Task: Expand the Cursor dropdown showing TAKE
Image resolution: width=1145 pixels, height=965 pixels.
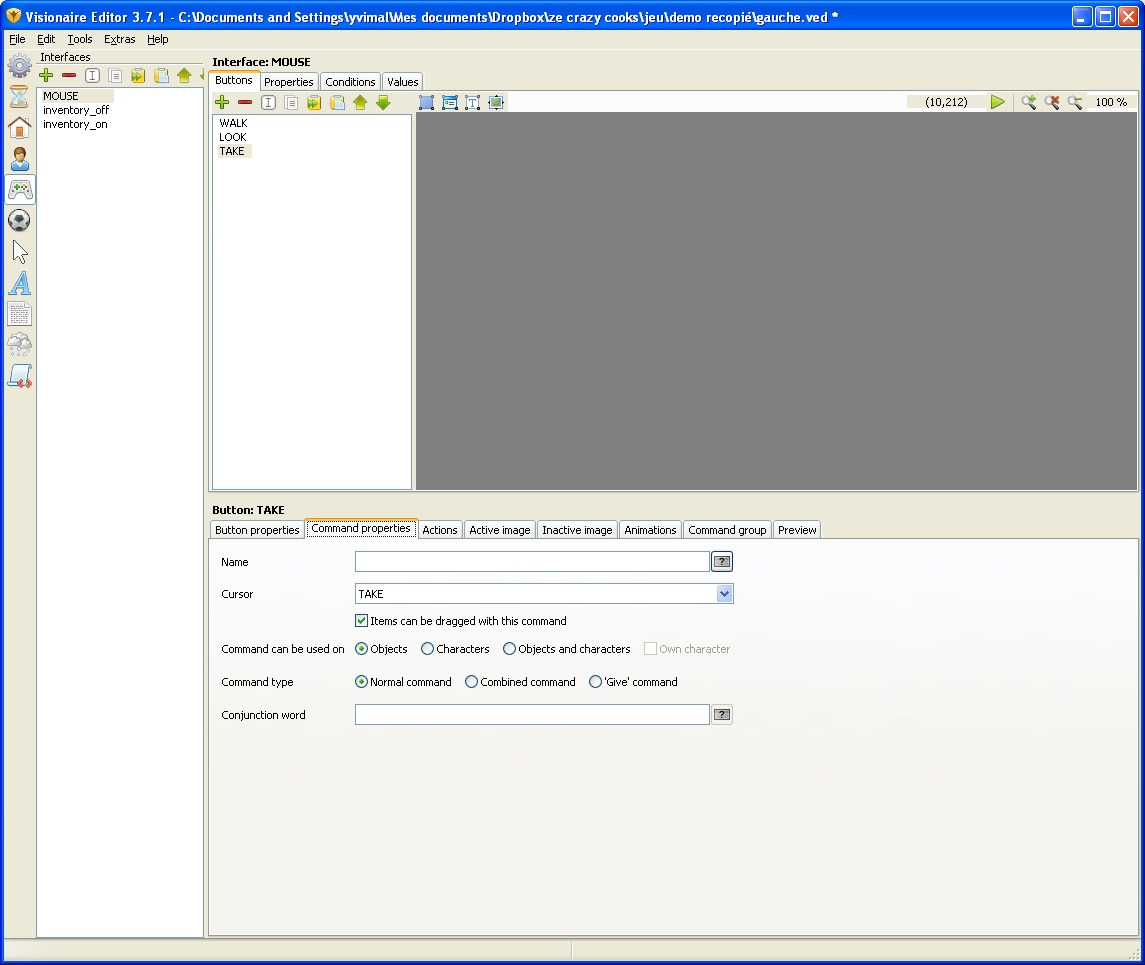Action: coord(724,593)
